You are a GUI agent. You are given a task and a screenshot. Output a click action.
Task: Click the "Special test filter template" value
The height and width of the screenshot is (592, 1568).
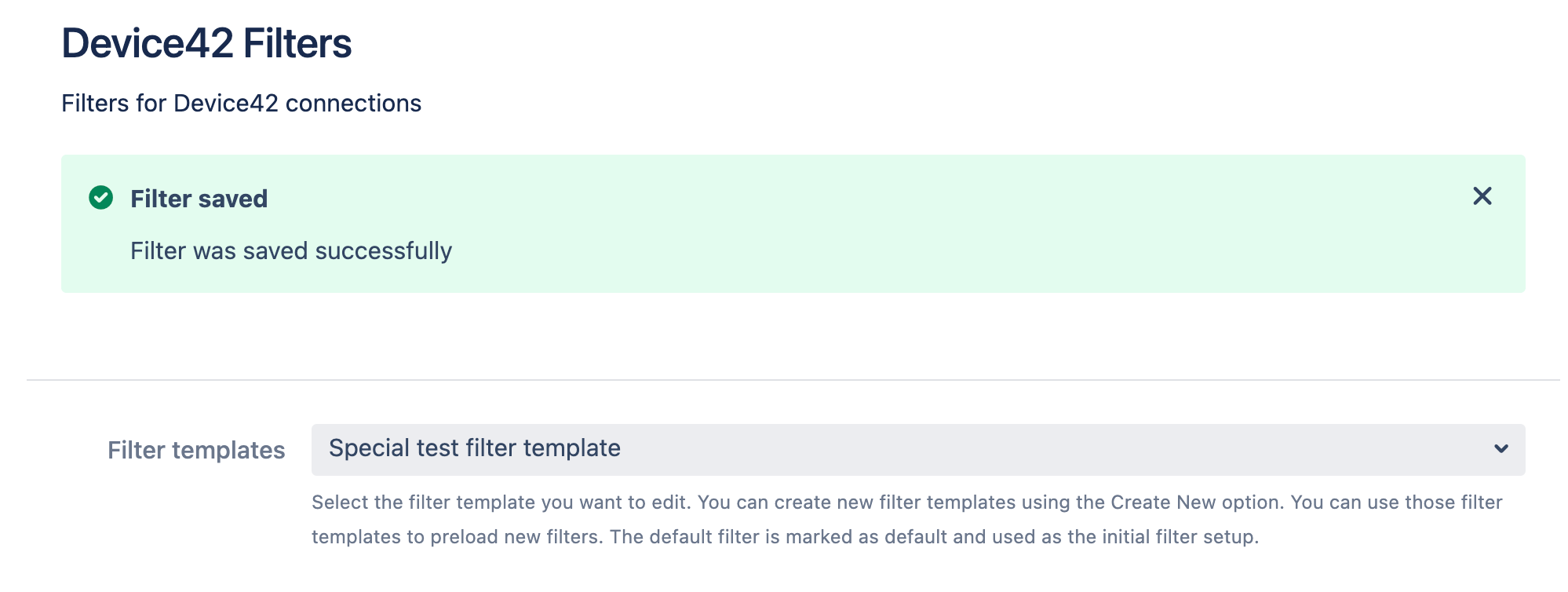pos(474,448)
